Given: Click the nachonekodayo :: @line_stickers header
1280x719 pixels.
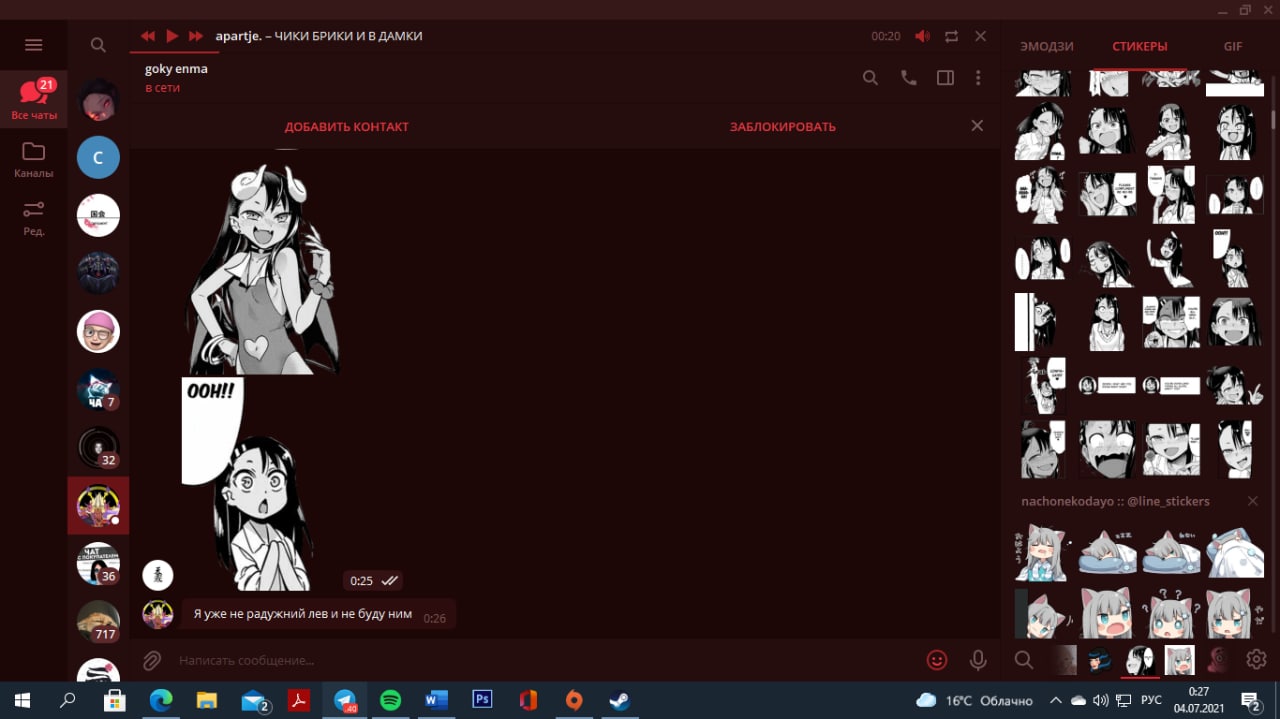Looking at the screenshot, I should coord(1115,501).
